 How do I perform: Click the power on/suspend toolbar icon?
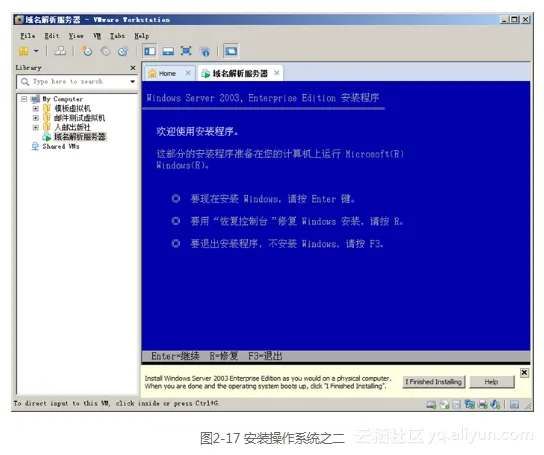coord(23,51)
